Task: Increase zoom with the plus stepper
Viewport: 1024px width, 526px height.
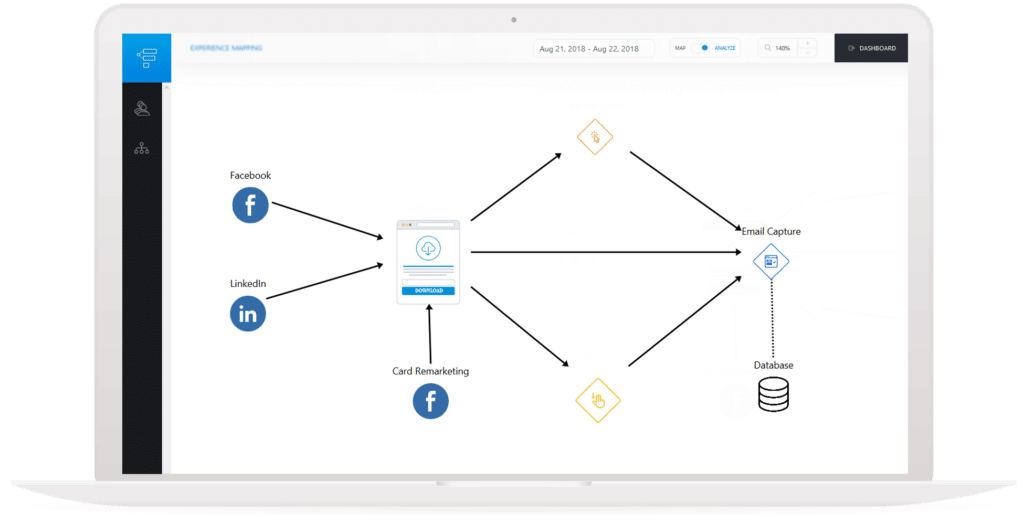Action: 807,43
